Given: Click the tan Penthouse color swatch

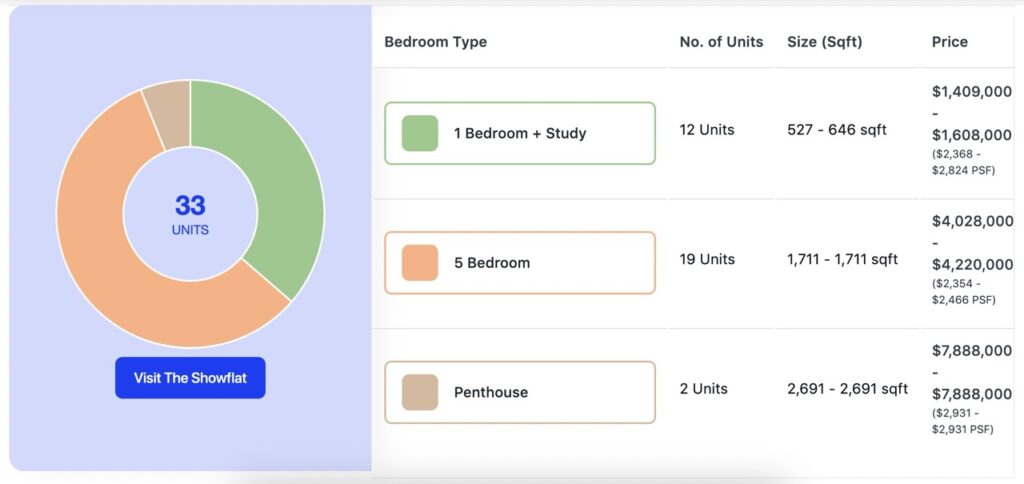Looking at the screenshot, I should pyautogui.click(x=420, y=392).
